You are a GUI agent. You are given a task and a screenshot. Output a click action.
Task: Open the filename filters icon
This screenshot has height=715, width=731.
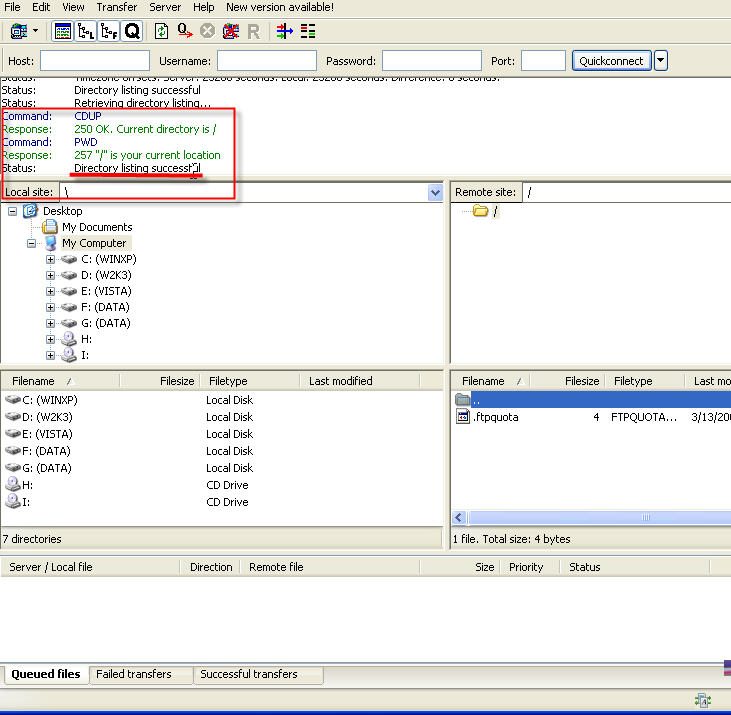click(284, 32)
